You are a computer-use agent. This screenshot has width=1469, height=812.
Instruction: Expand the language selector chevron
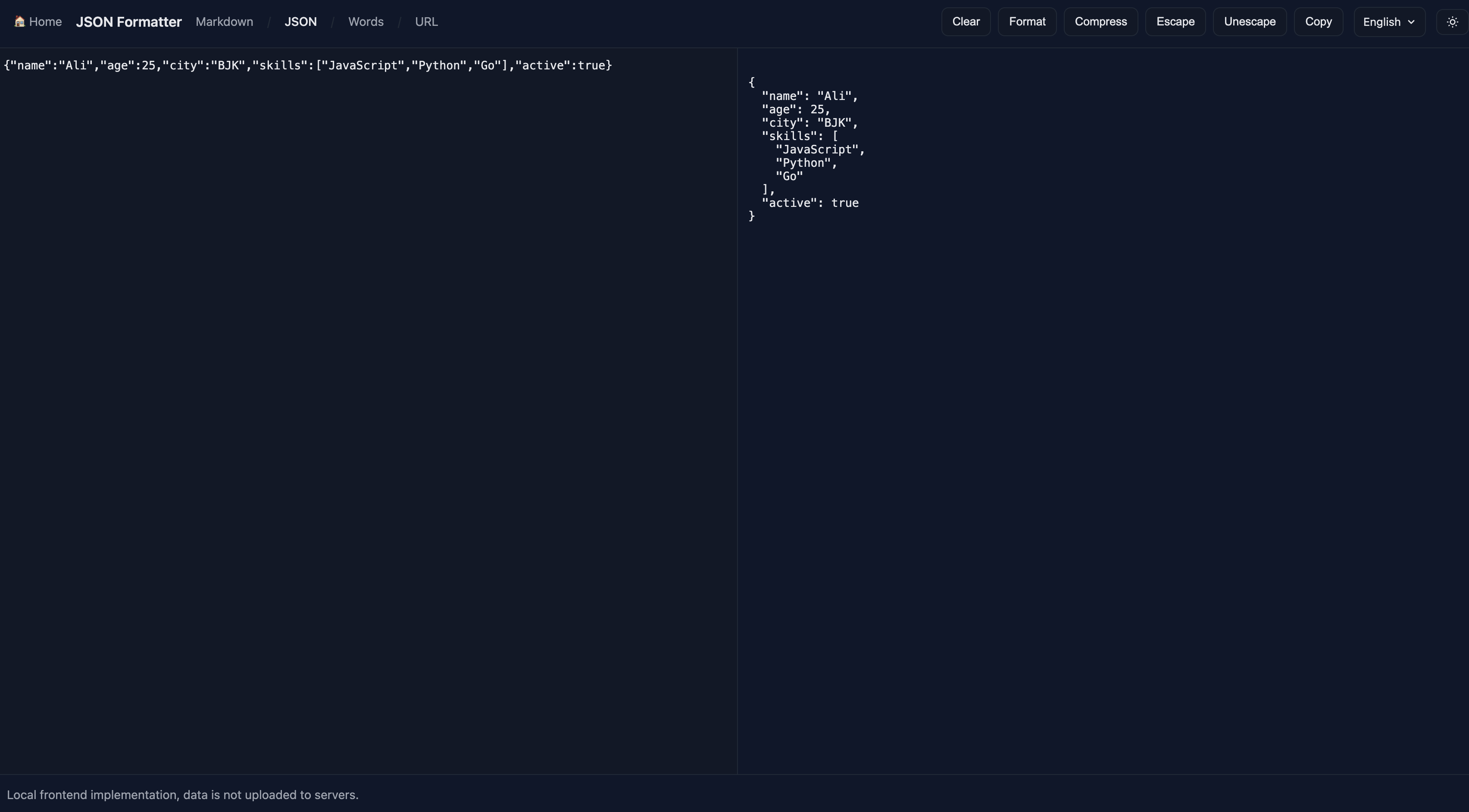1412,22
